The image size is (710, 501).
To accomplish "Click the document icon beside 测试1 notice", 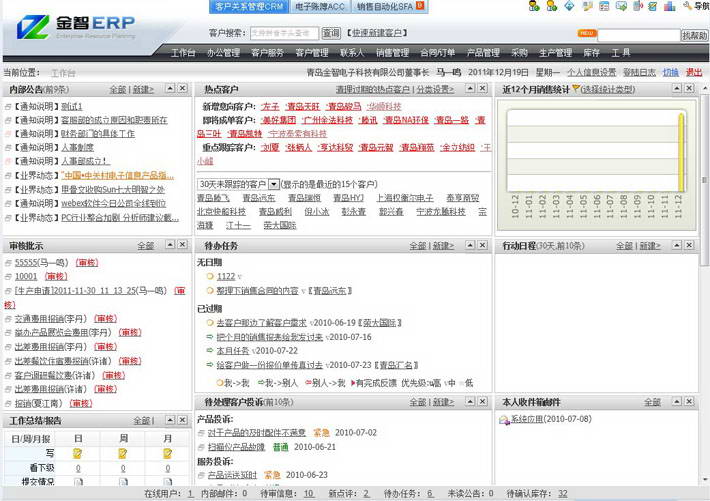I will (x=8, y=107).
